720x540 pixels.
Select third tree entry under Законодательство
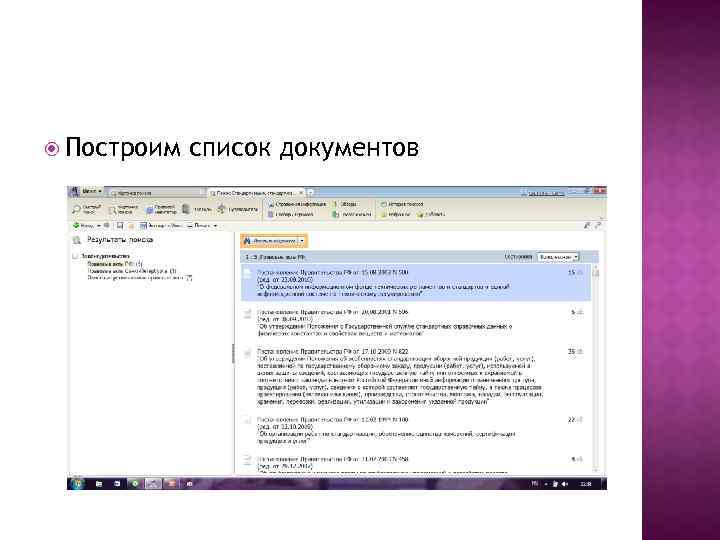(140, 278)
